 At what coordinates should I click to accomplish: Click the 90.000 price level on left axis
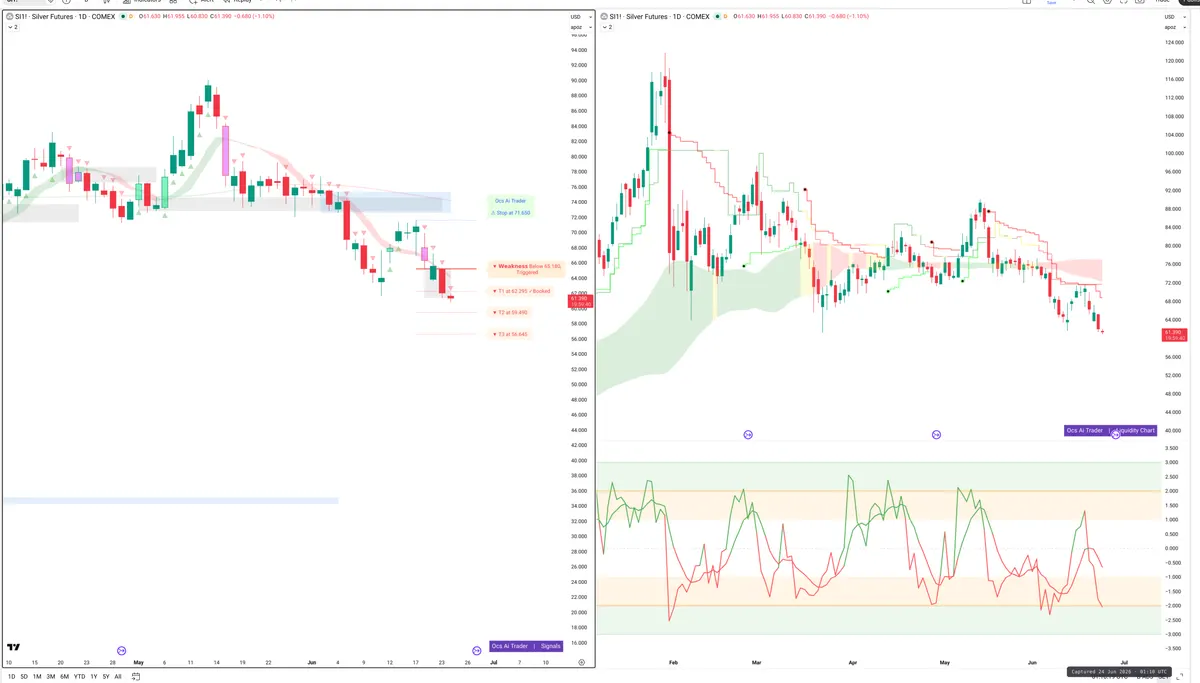[x=577, y=81]
